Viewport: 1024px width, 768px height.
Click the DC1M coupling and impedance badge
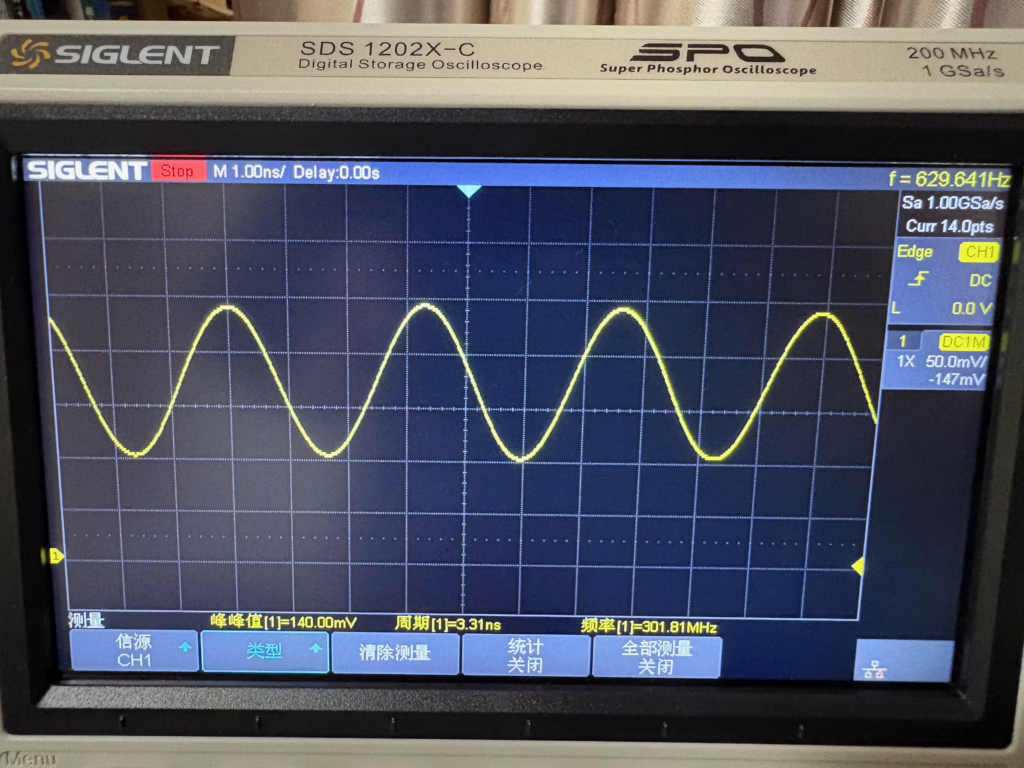tap(962, 341)
